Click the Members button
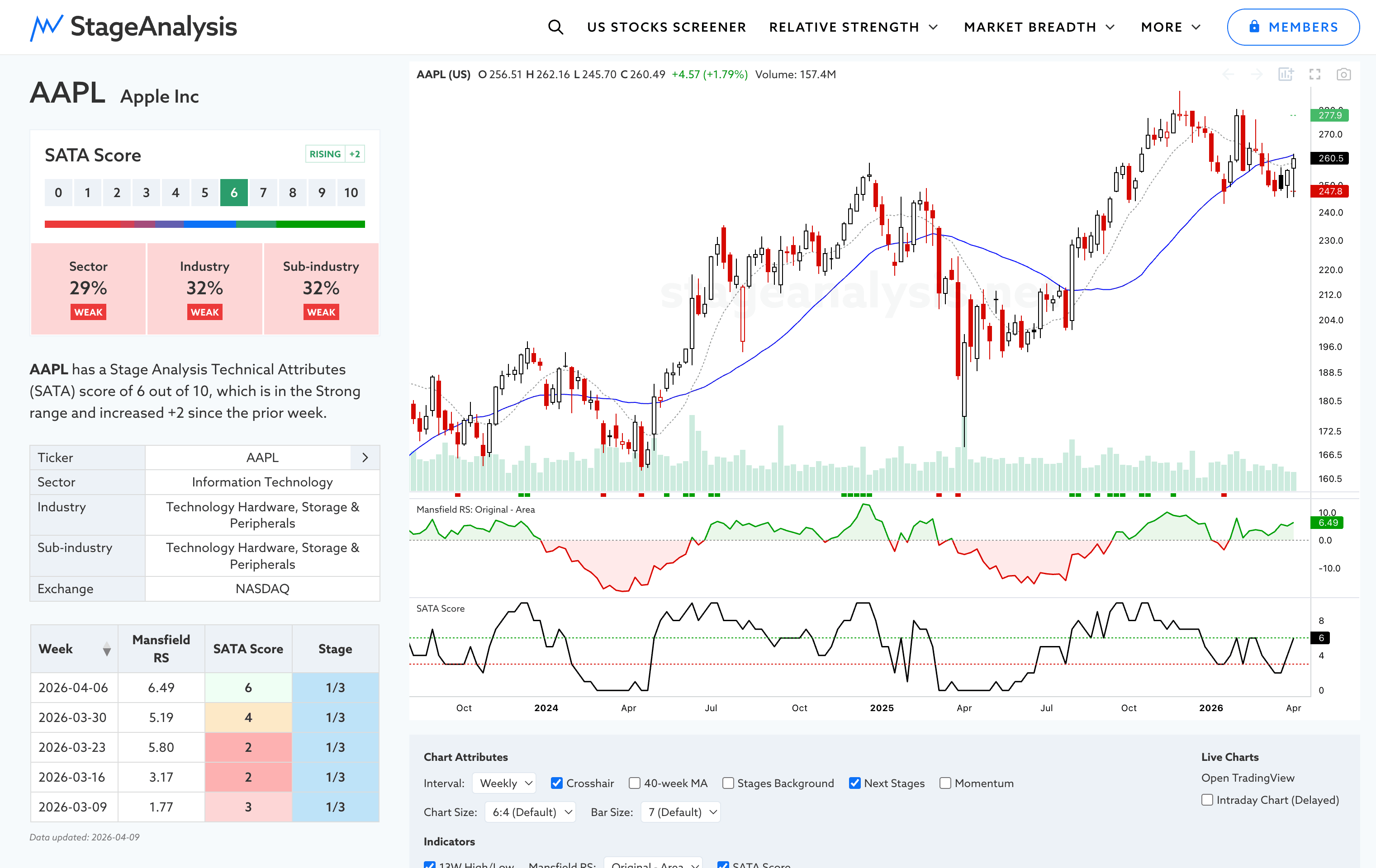The height and width of the screenshot is (868, 1376). pyautogui.click(x=1293, y=27)
